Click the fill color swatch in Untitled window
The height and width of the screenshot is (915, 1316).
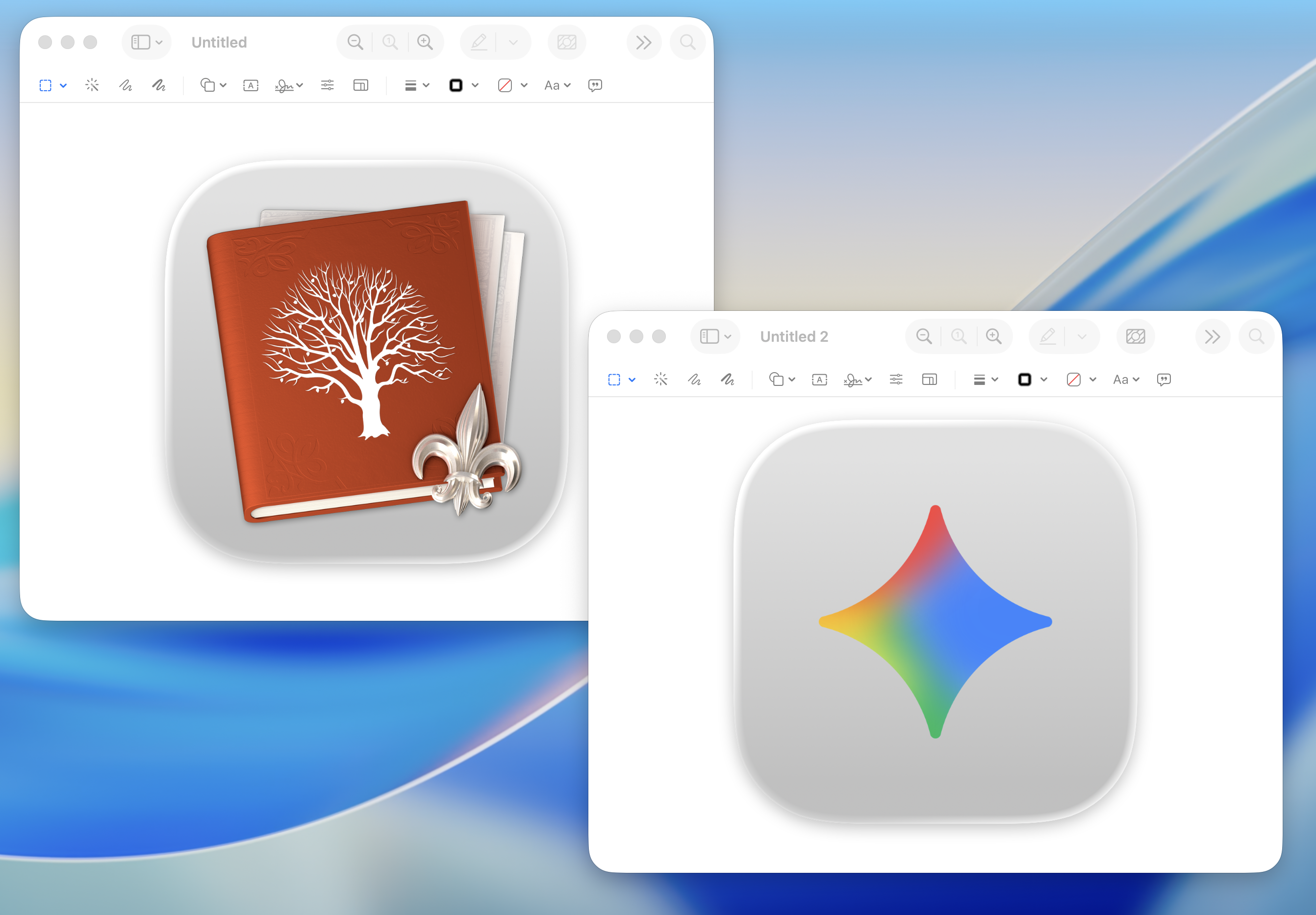505,85
